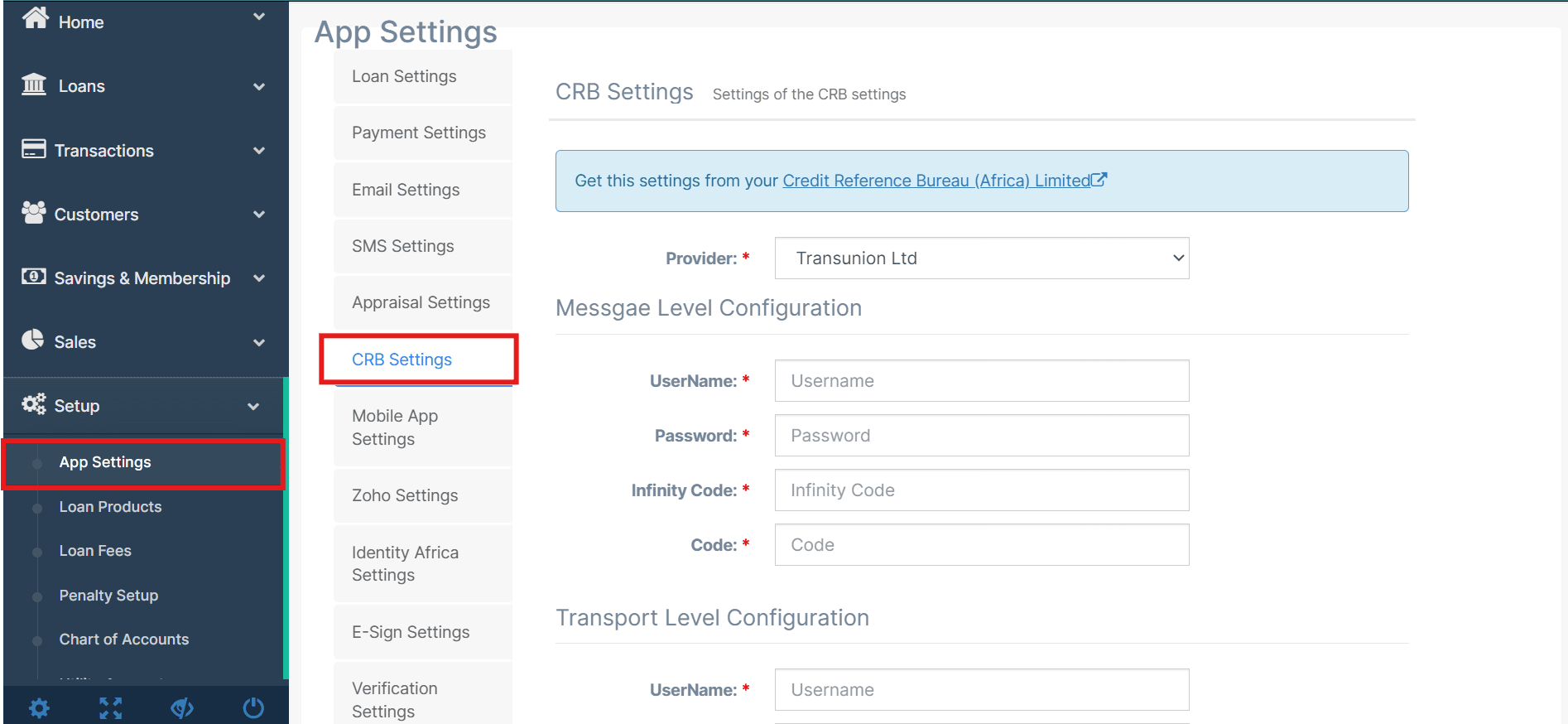Screen dimensions: 1568x724
Task: Focus the Transport Level UserName field
Action: [982, 690]
